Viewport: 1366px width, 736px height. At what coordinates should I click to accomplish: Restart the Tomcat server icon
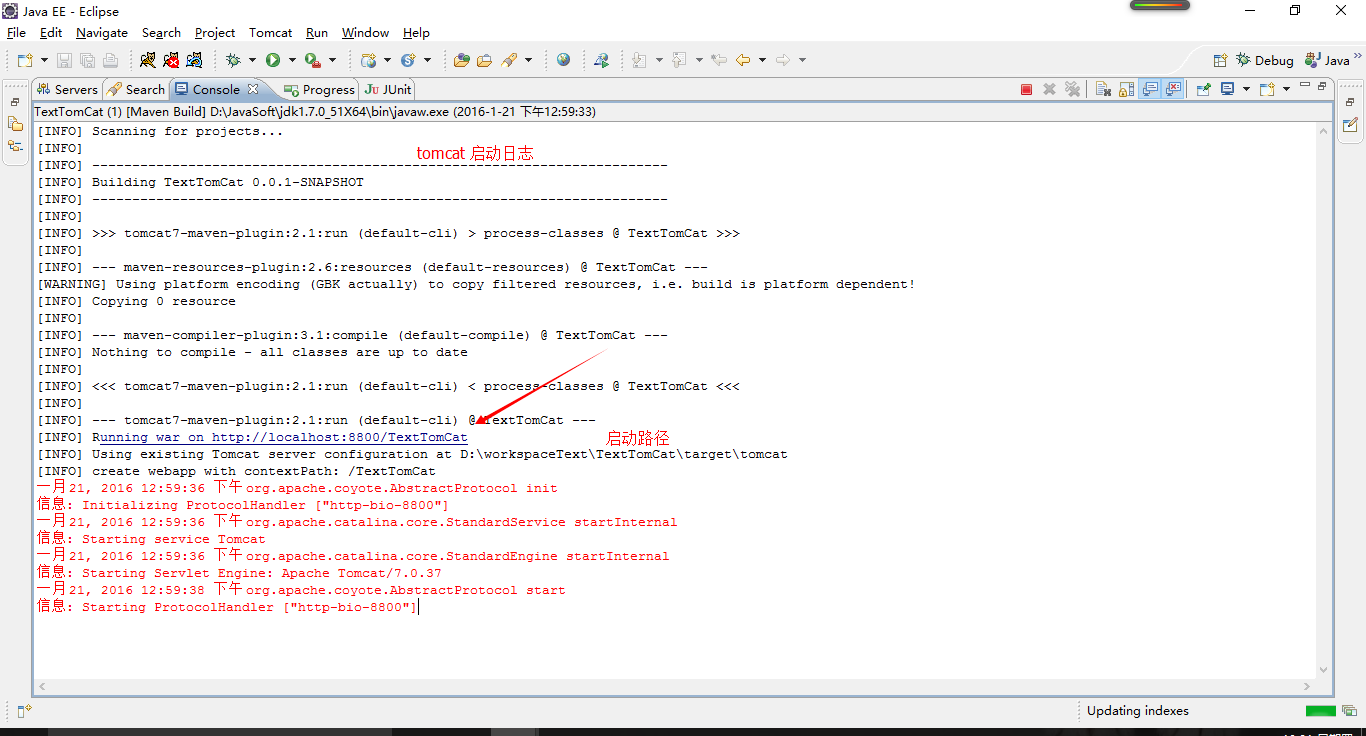click(194, 60)
